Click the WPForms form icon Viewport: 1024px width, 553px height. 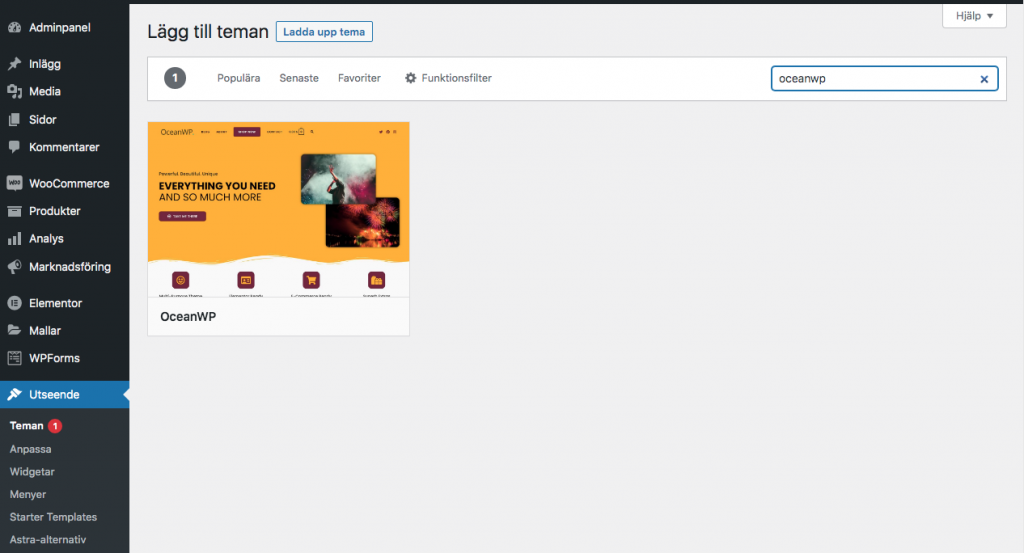pos(14,358)
